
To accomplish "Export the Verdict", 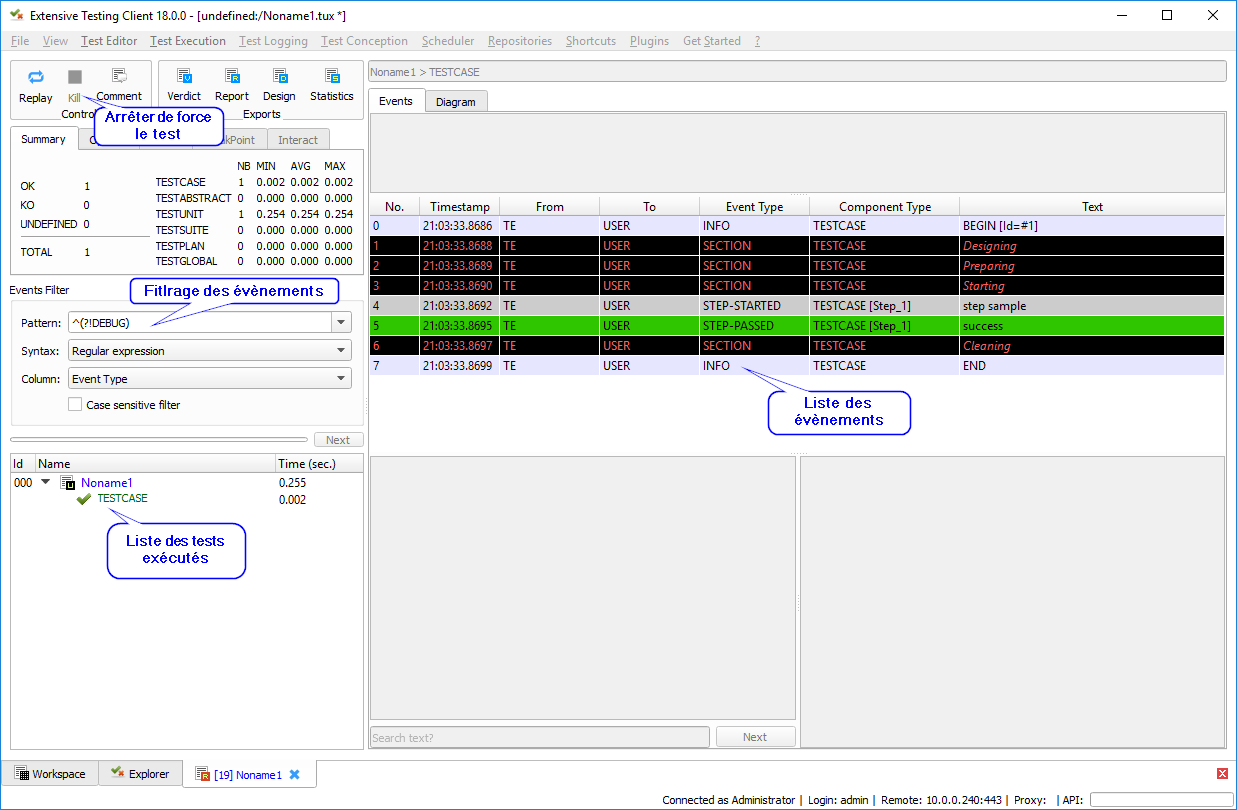I will pyautogui.click(x=184, y=76).
